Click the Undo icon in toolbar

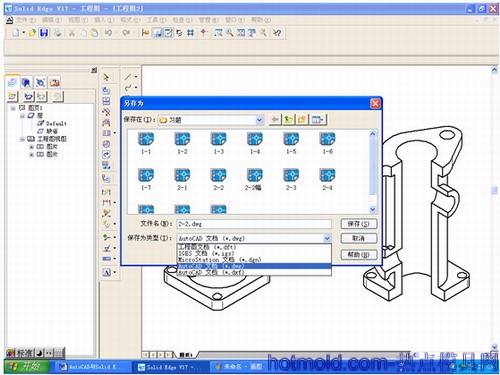pos(108,33)
